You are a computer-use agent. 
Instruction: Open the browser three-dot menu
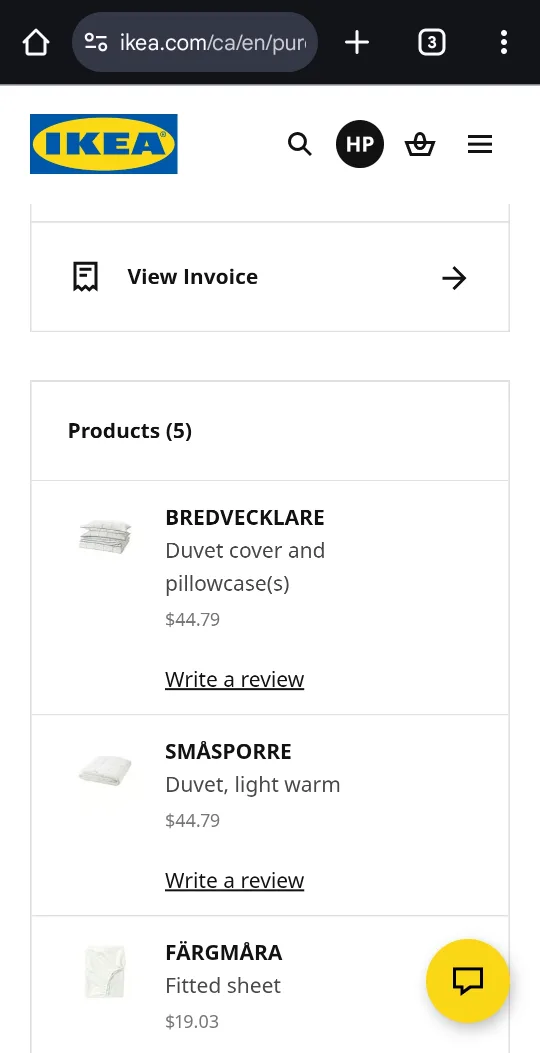504,42
